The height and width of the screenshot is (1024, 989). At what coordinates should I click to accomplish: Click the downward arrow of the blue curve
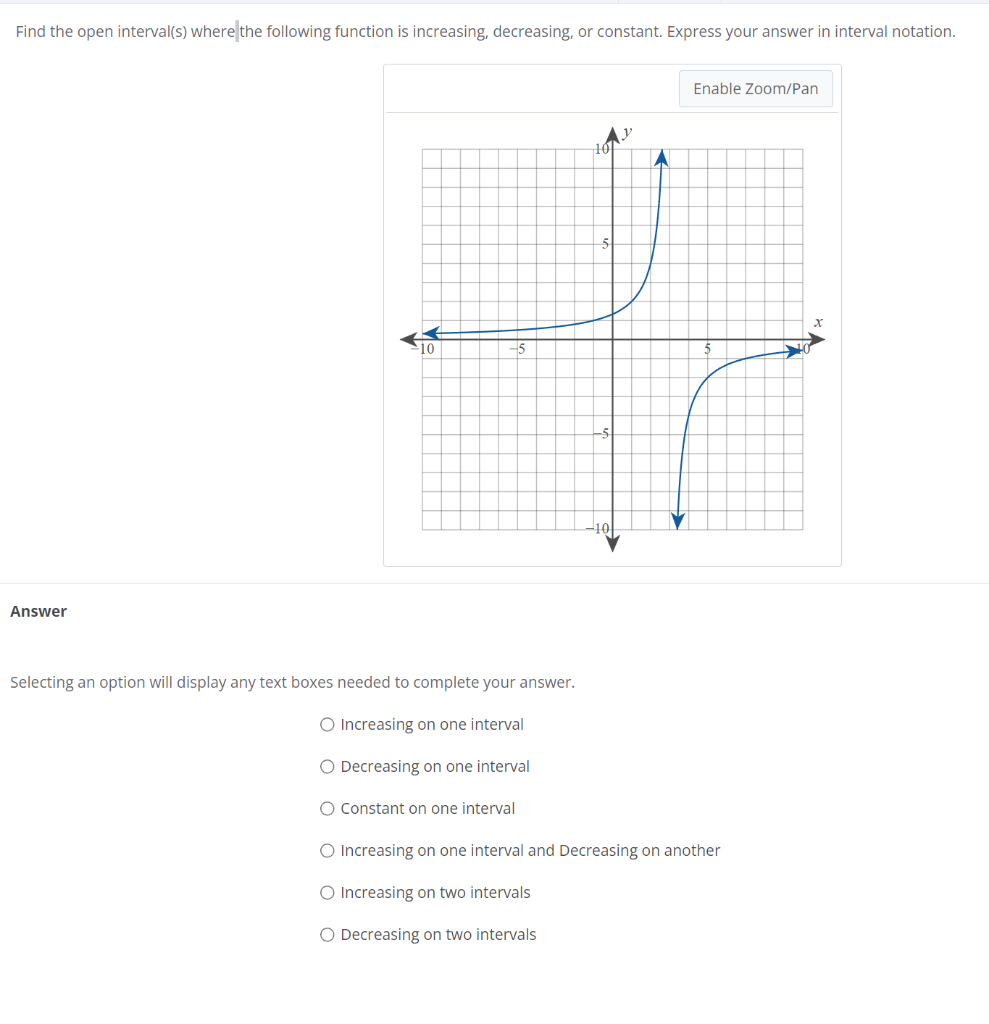point(678,520)
